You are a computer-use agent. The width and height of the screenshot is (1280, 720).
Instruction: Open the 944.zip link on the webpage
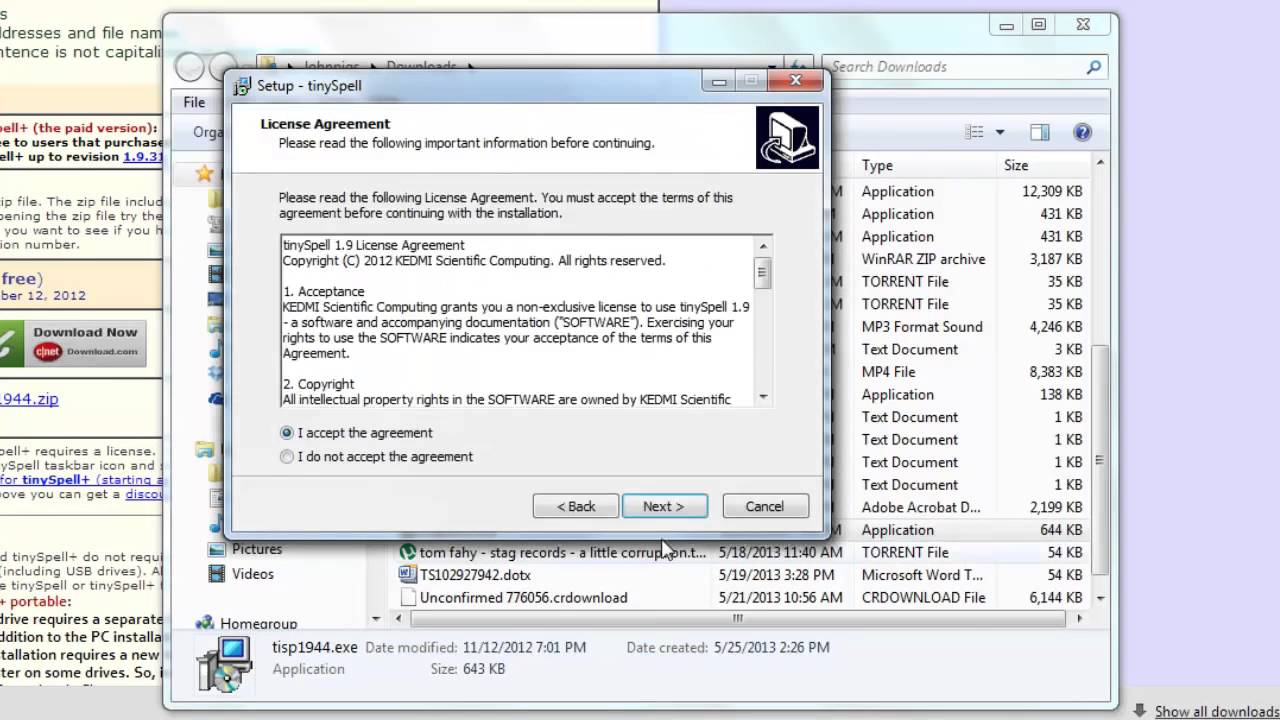(29, 398)
